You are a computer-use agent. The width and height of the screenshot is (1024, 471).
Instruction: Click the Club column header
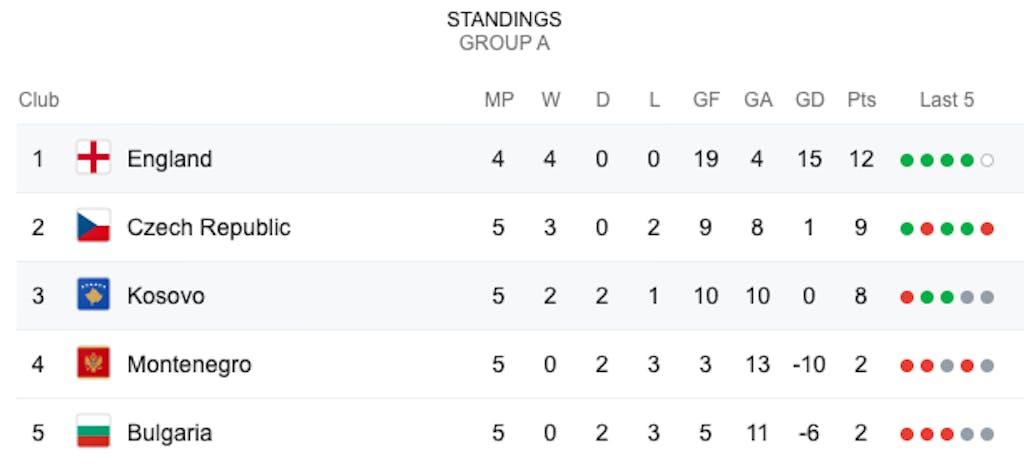(x=39, y=100)
